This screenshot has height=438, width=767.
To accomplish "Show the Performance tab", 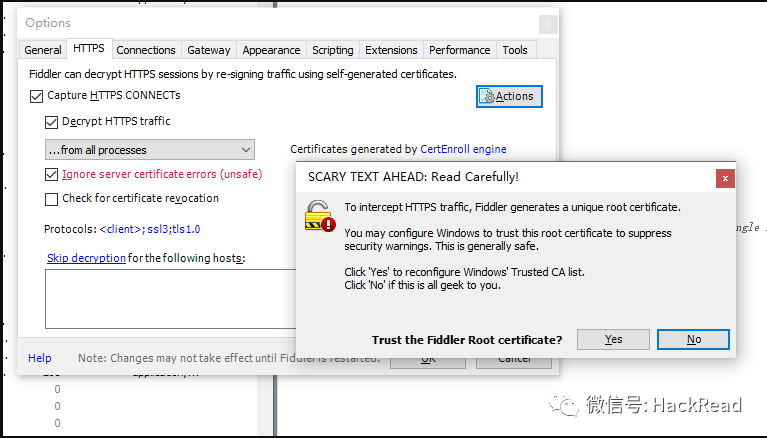I will [460, 50].
